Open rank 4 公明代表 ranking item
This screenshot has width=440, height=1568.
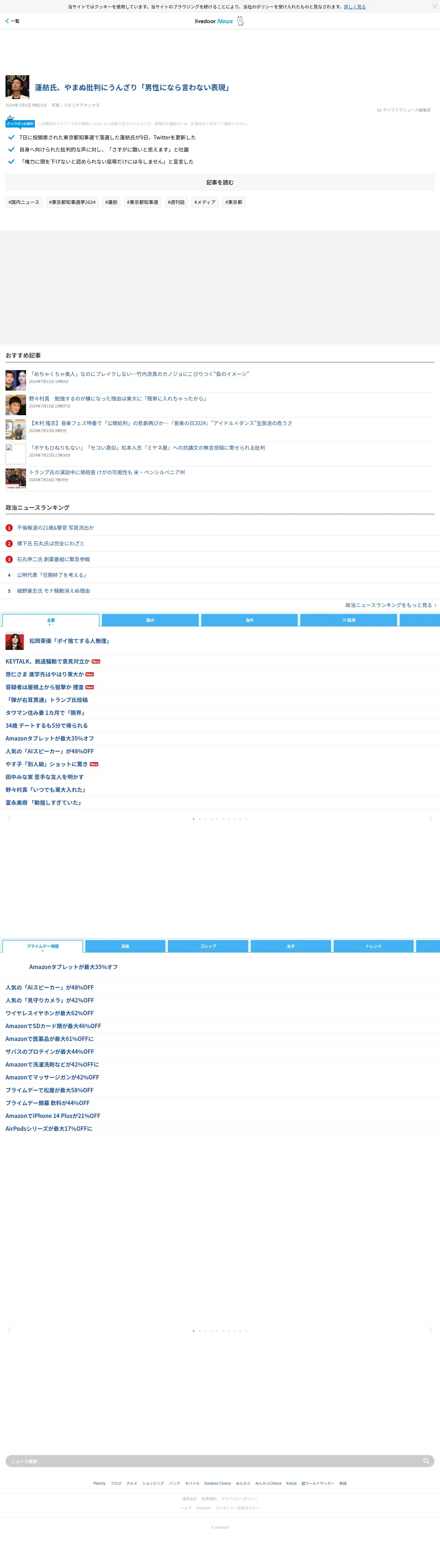coord(52,575)
